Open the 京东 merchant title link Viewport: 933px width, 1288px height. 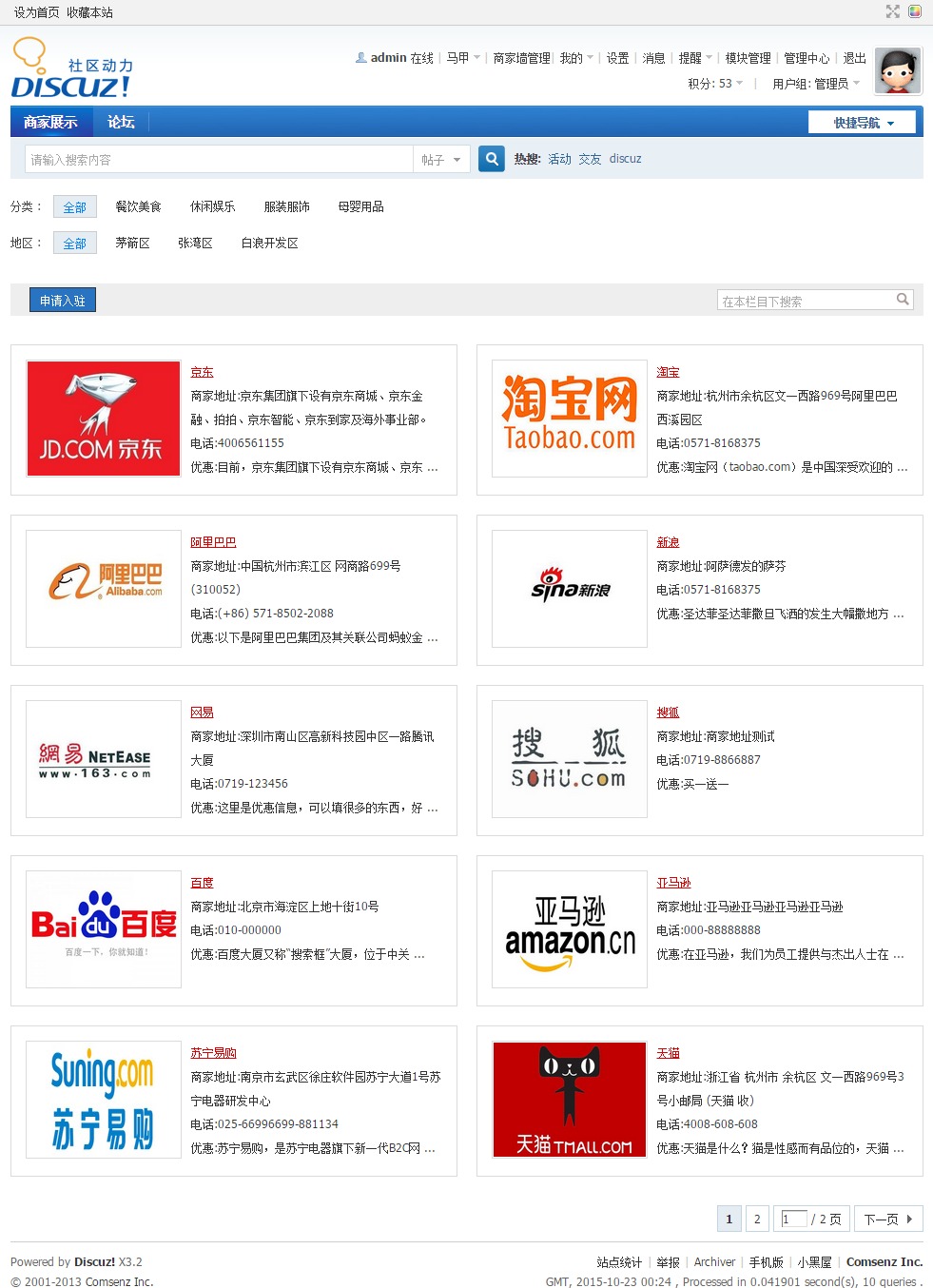(x=202, y=372)
